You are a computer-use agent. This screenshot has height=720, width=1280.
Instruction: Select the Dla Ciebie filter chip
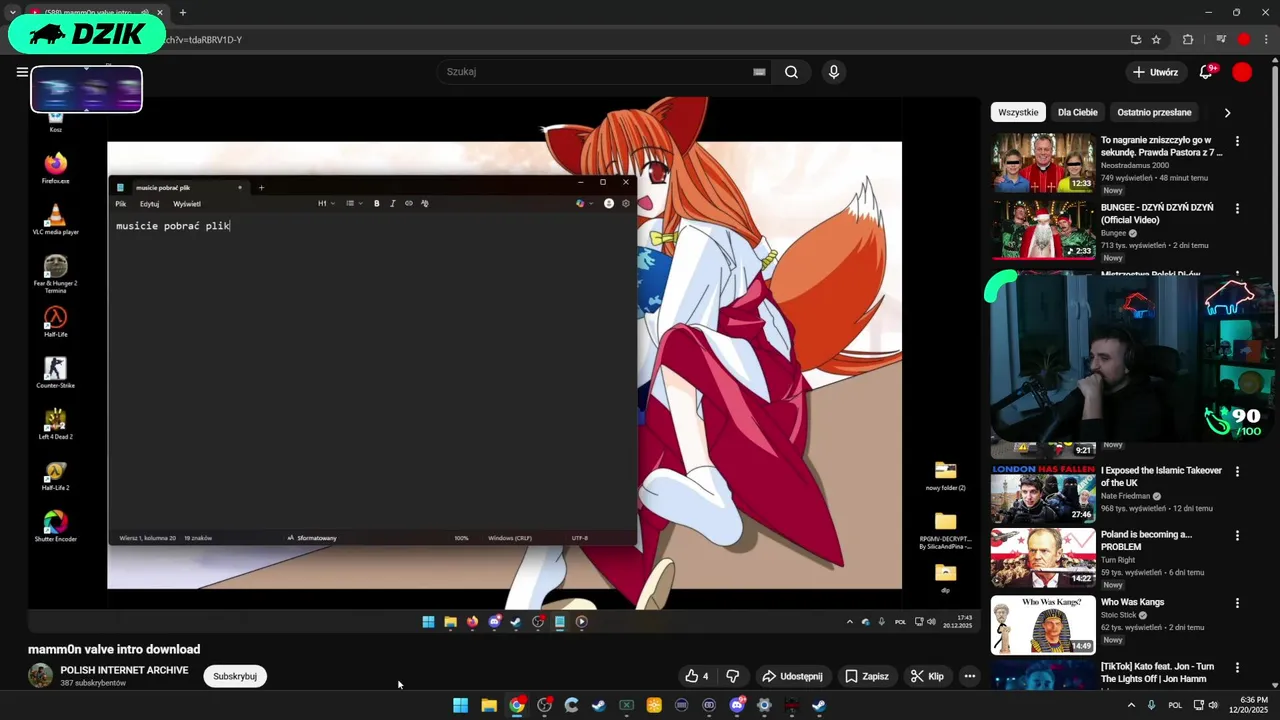click(1077, 113)
